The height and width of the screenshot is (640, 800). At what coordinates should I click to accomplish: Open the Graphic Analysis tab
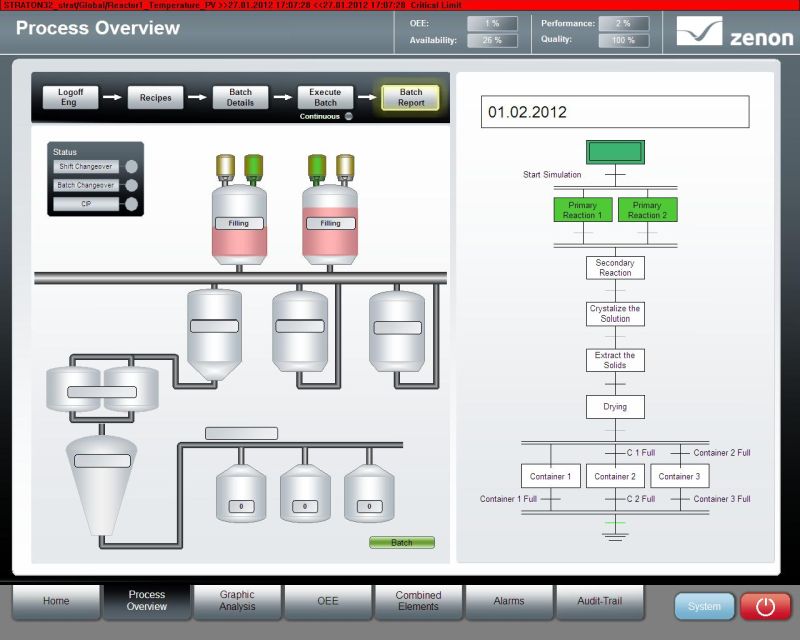(x=237, y=601)
